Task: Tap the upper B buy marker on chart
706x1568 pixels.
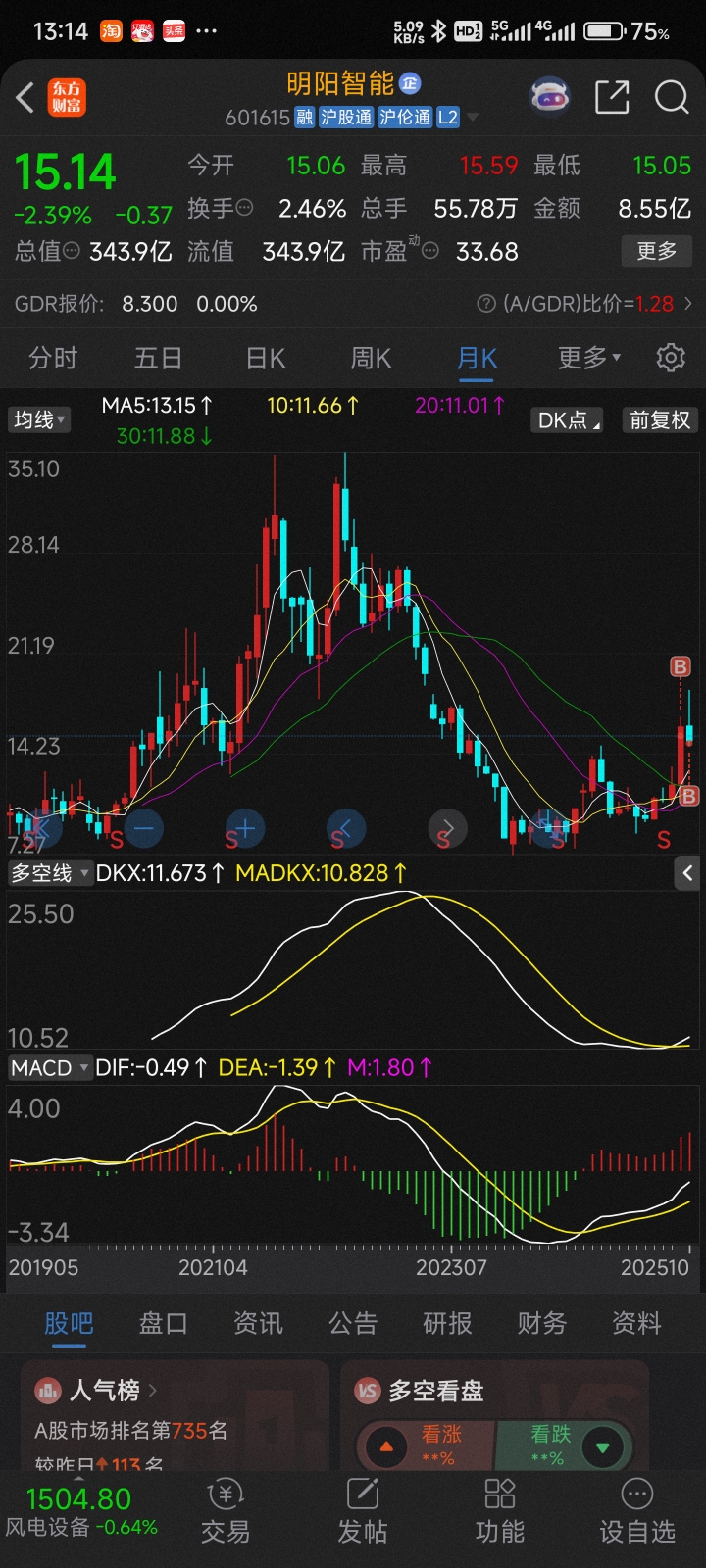Action: click(x=681, y=667)
